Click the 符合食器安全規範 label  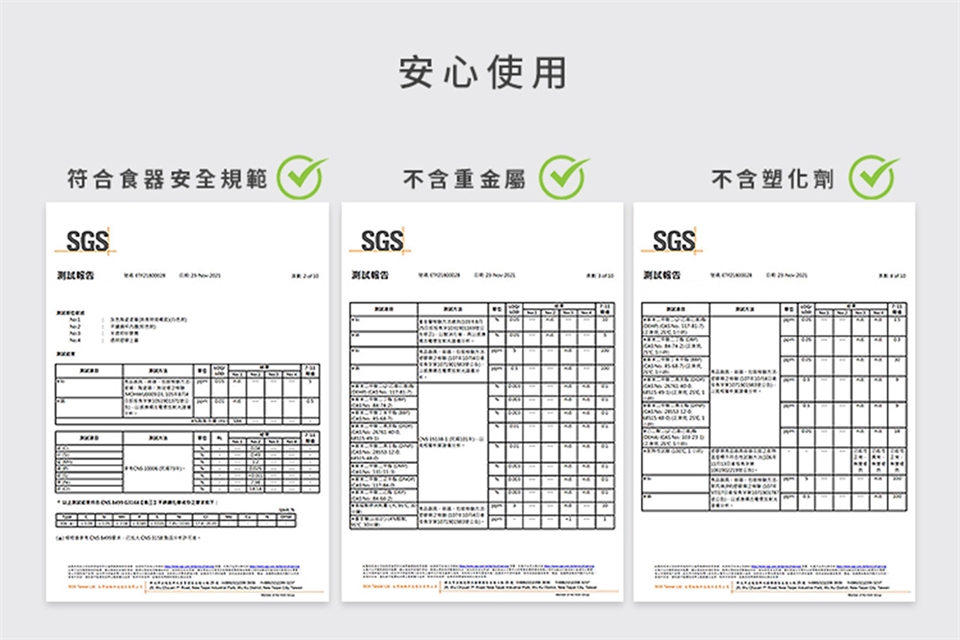167,180
